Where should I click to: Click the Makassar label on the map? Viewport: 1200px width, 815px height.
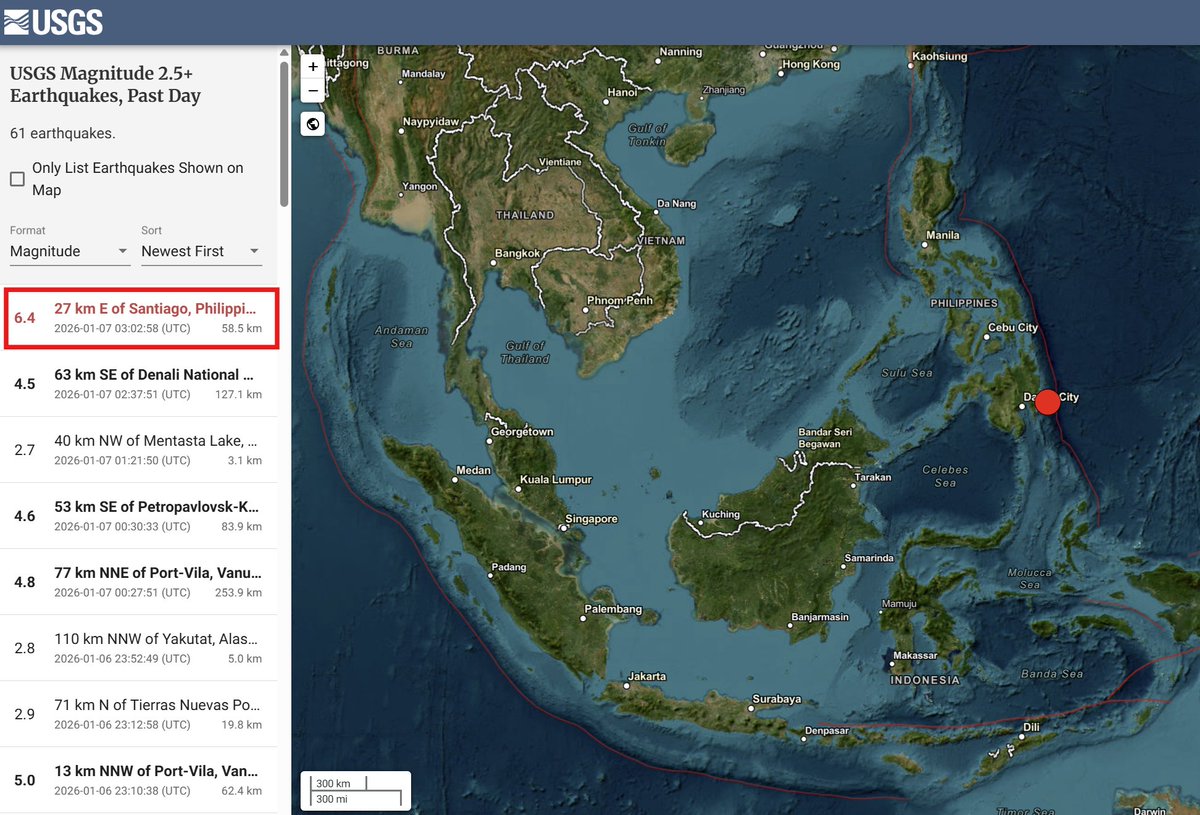(x=917, y=656)
